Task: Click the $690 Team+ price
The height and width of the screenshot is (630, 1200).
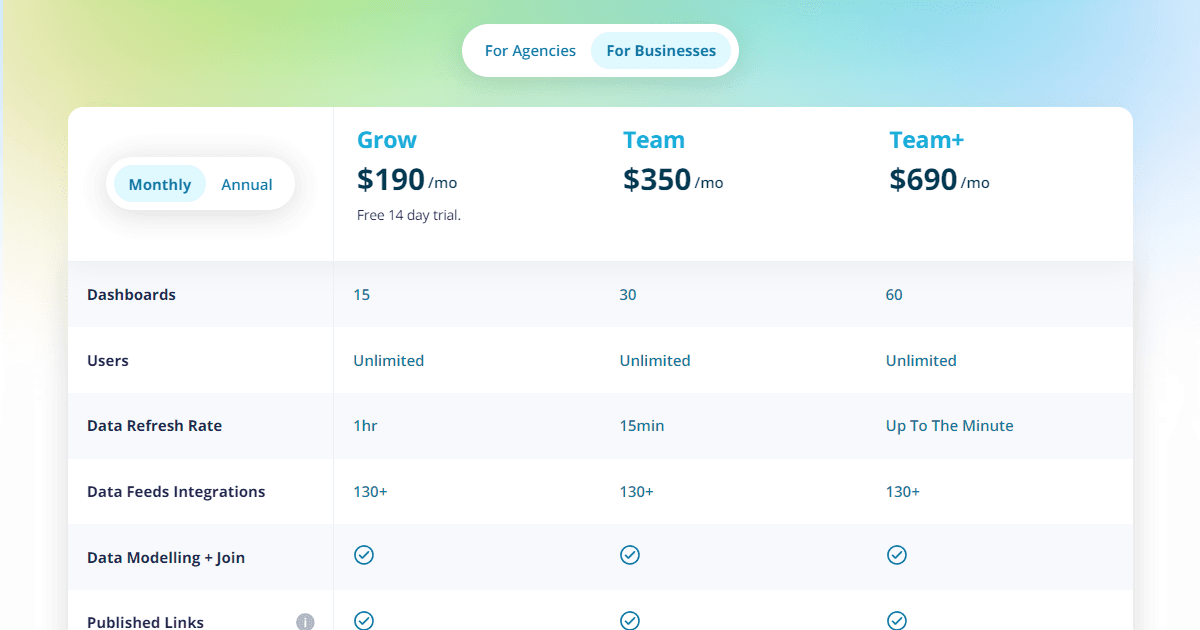Action: click(x=923, y=180)
